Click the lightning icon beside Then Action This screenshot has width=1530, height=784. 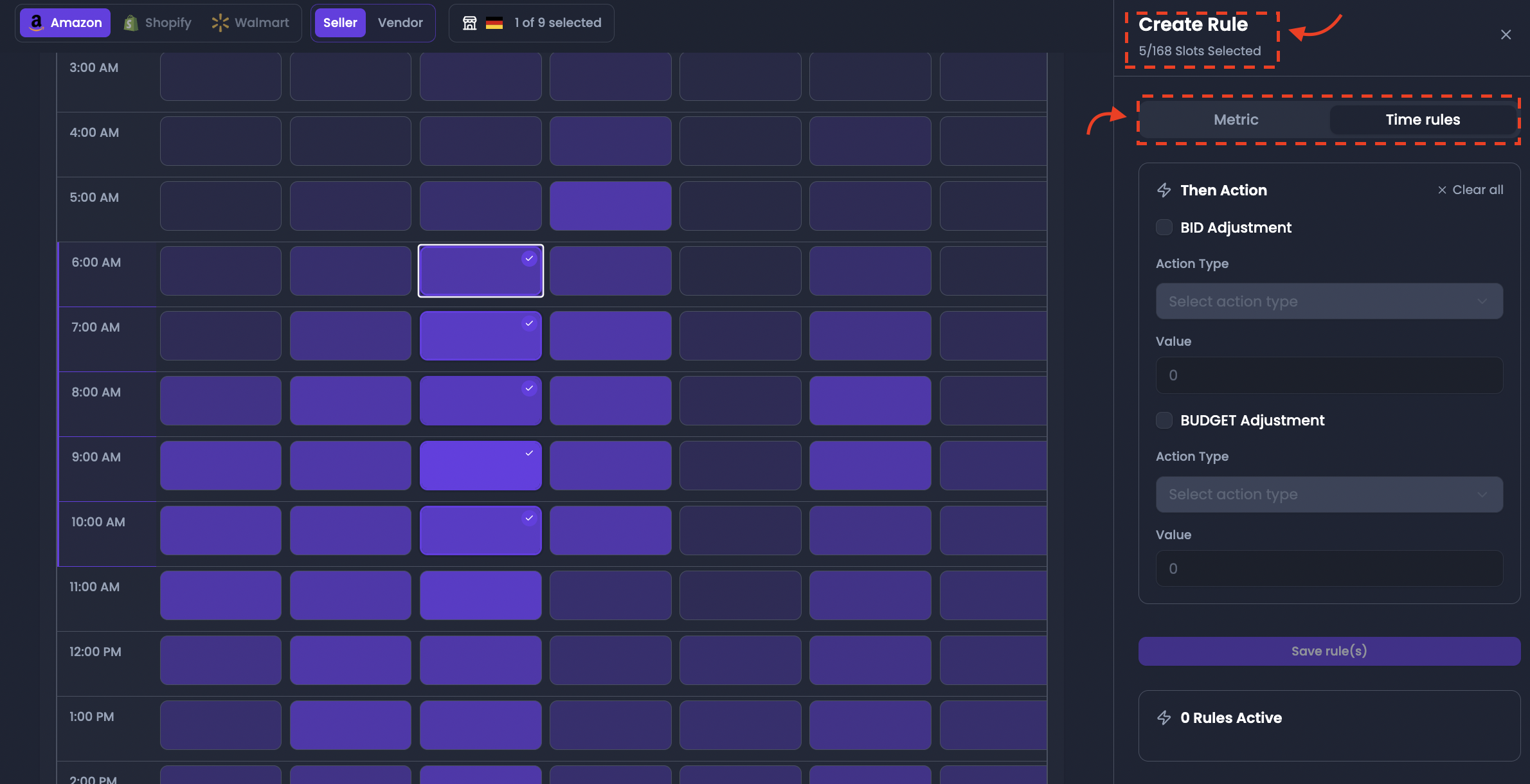tap(1164, 190)
